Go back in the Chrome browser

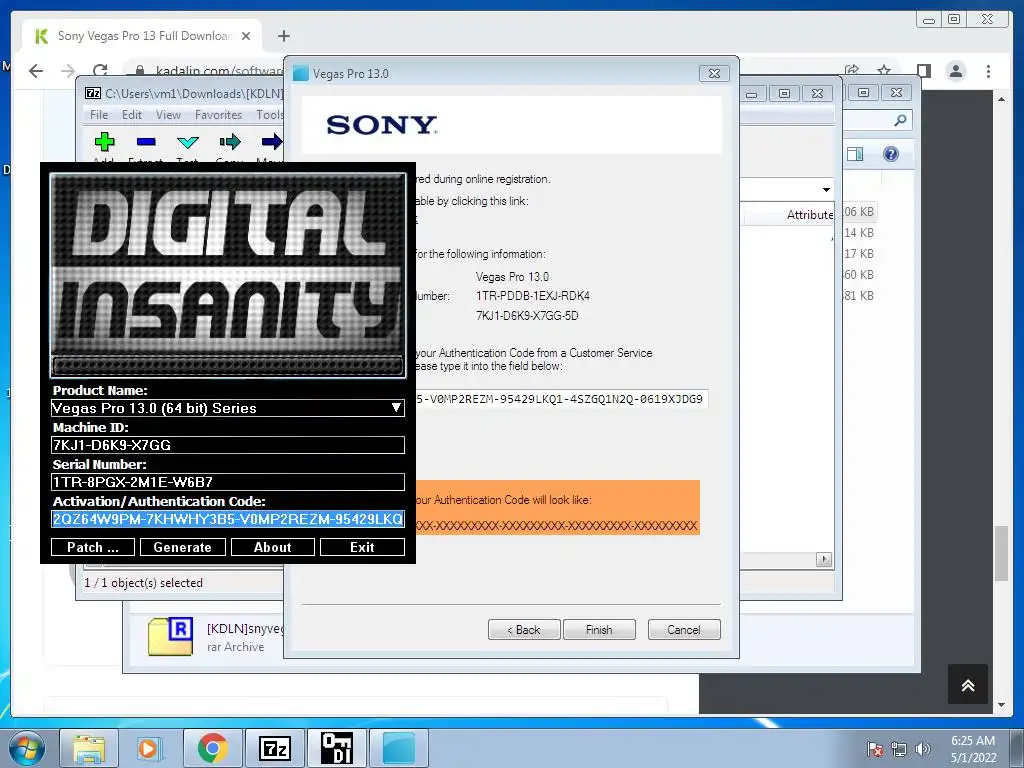pos(36,71)
